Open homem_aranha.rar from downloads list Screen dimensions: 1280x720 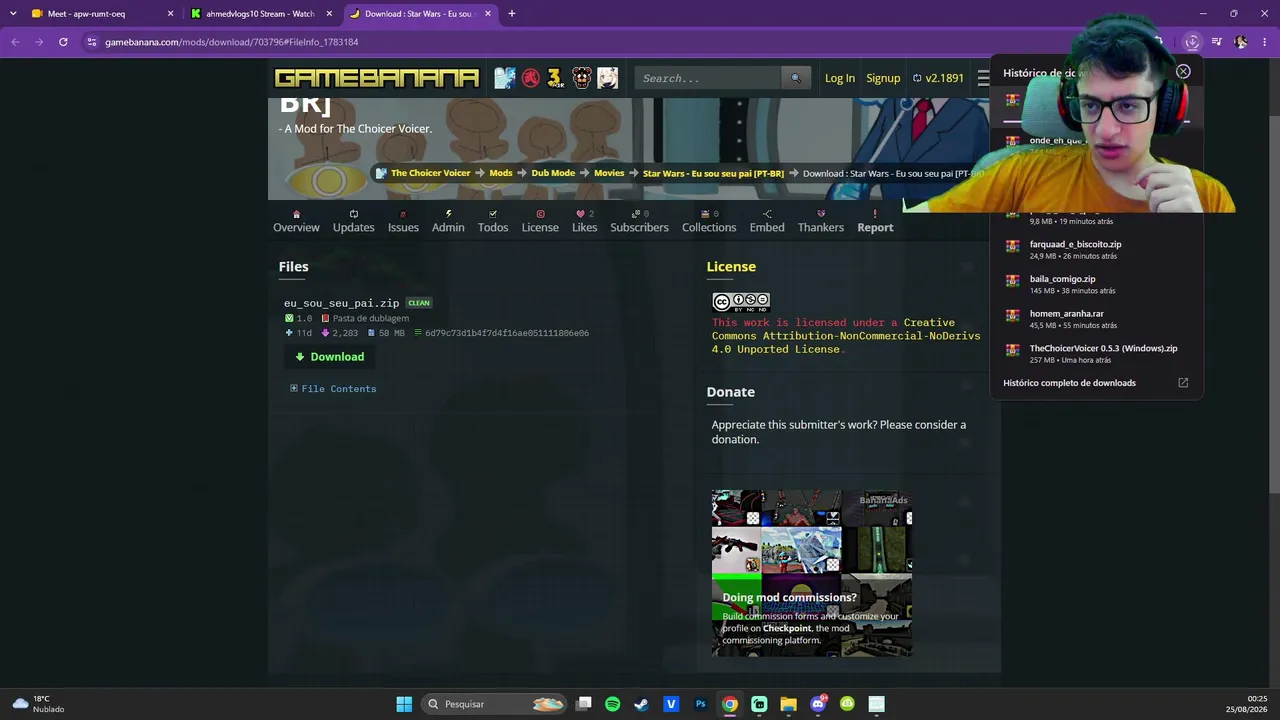tap(1096, 319)
